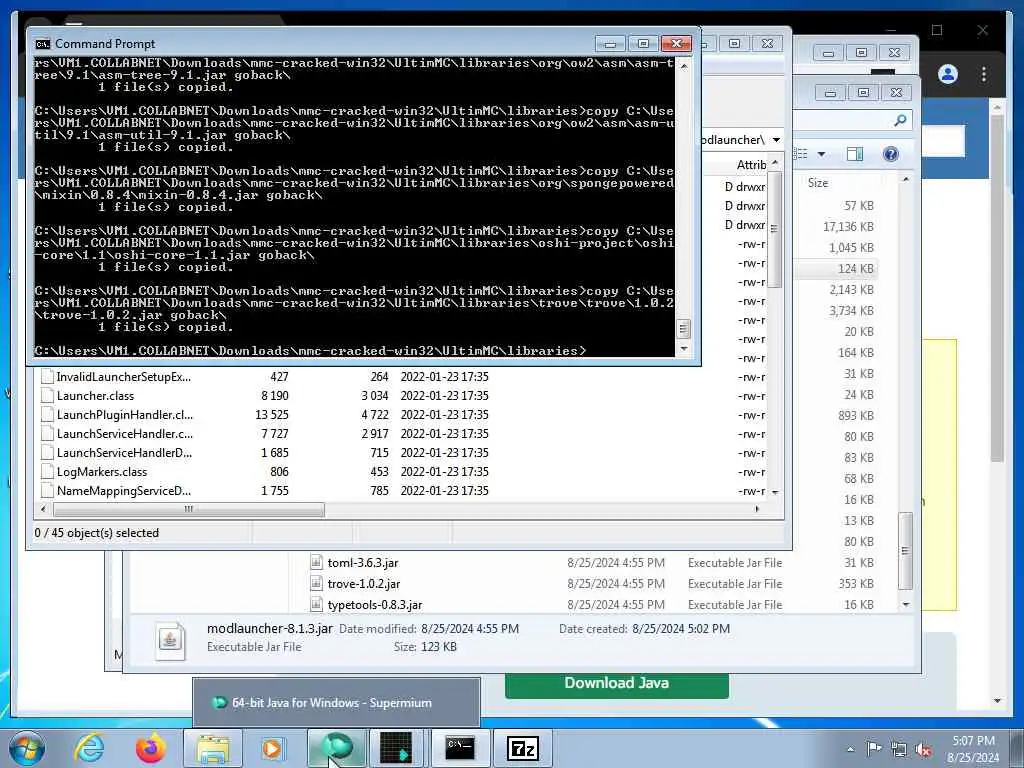Click the 17,136 KB size cell

pos(848,227)
